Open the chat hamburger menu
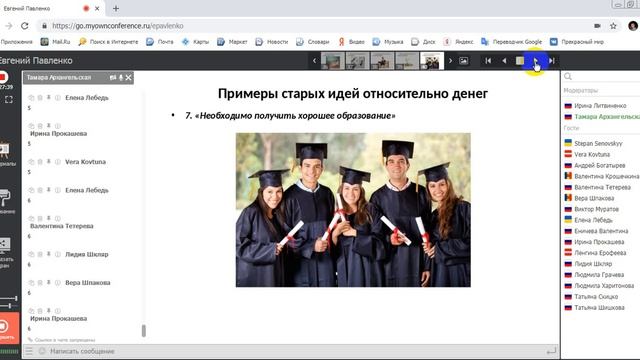The height and width of the screenshot is (360, 640). click(29, 351)
